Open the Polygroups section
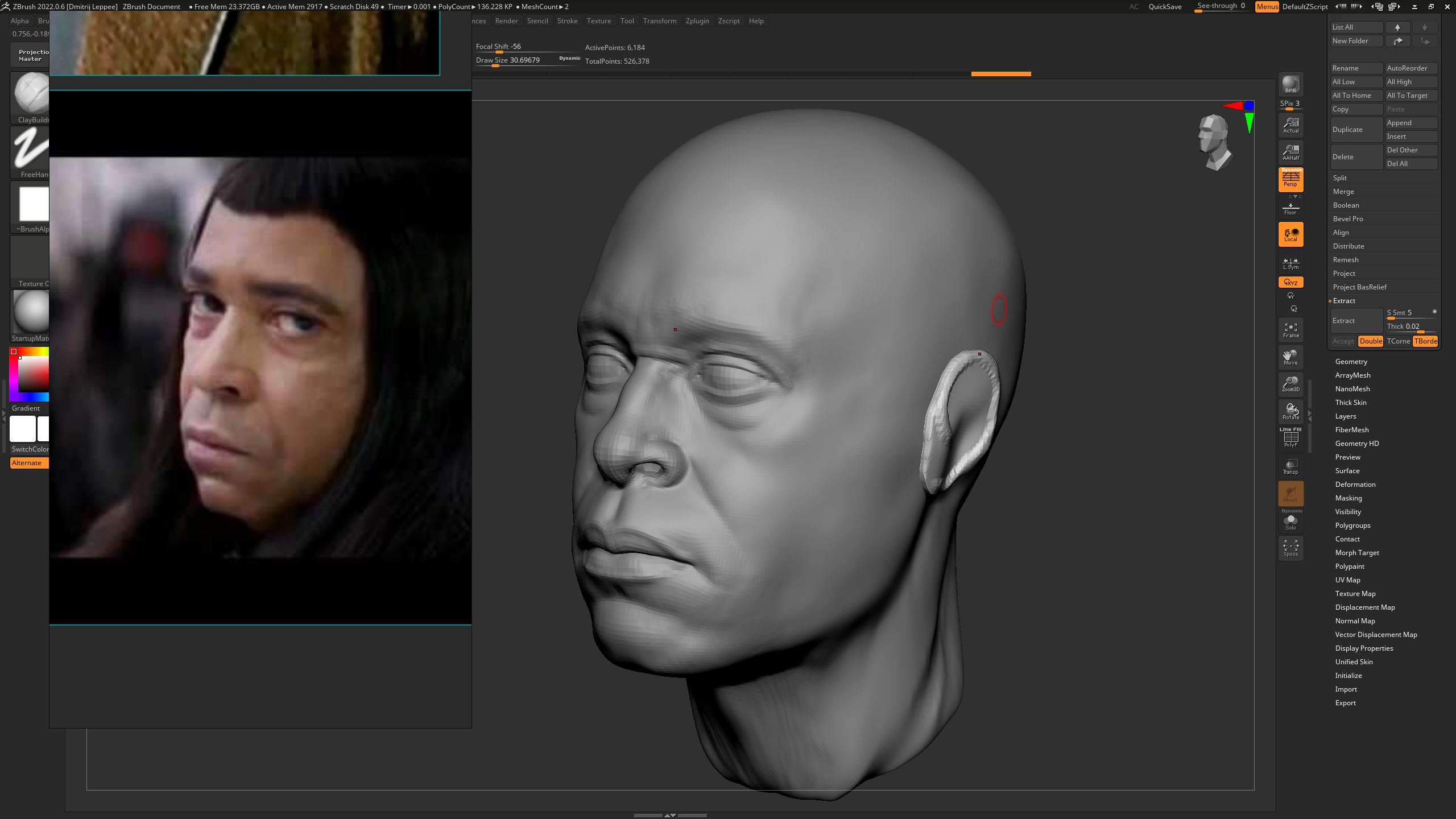This screenshot has height=819, width=1456. tap(1352, 526)
